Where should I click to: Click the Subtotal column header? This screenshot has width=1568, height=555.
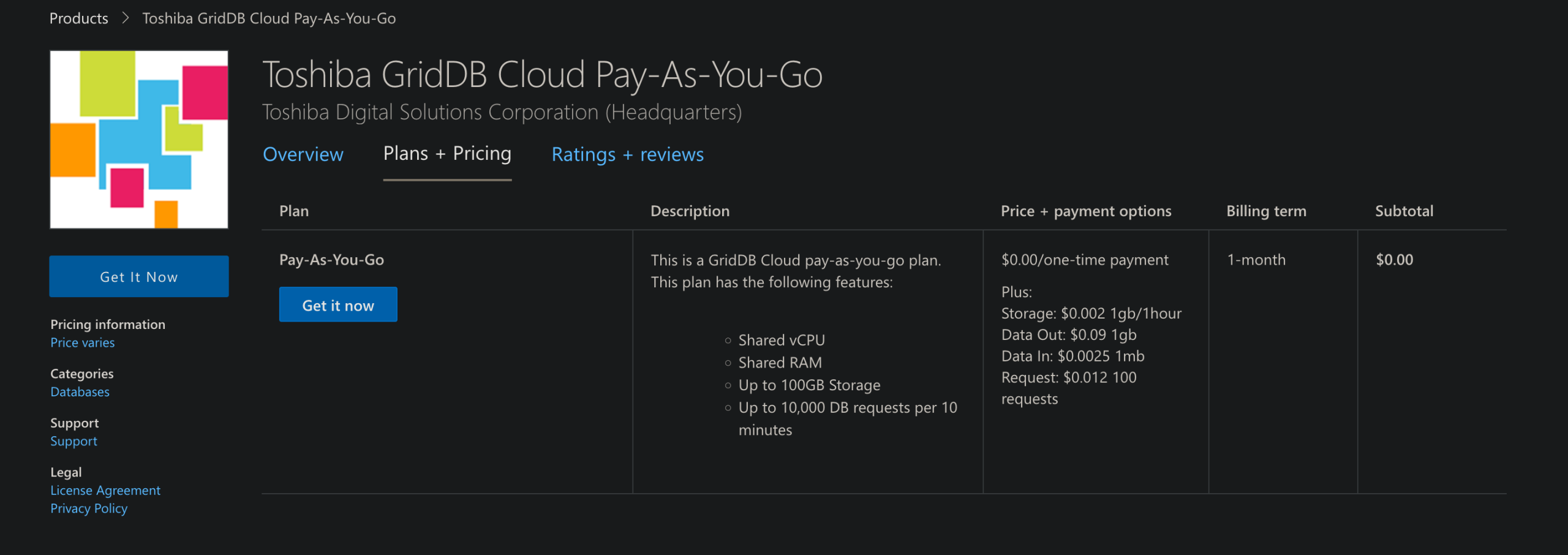click(1404, 211)
